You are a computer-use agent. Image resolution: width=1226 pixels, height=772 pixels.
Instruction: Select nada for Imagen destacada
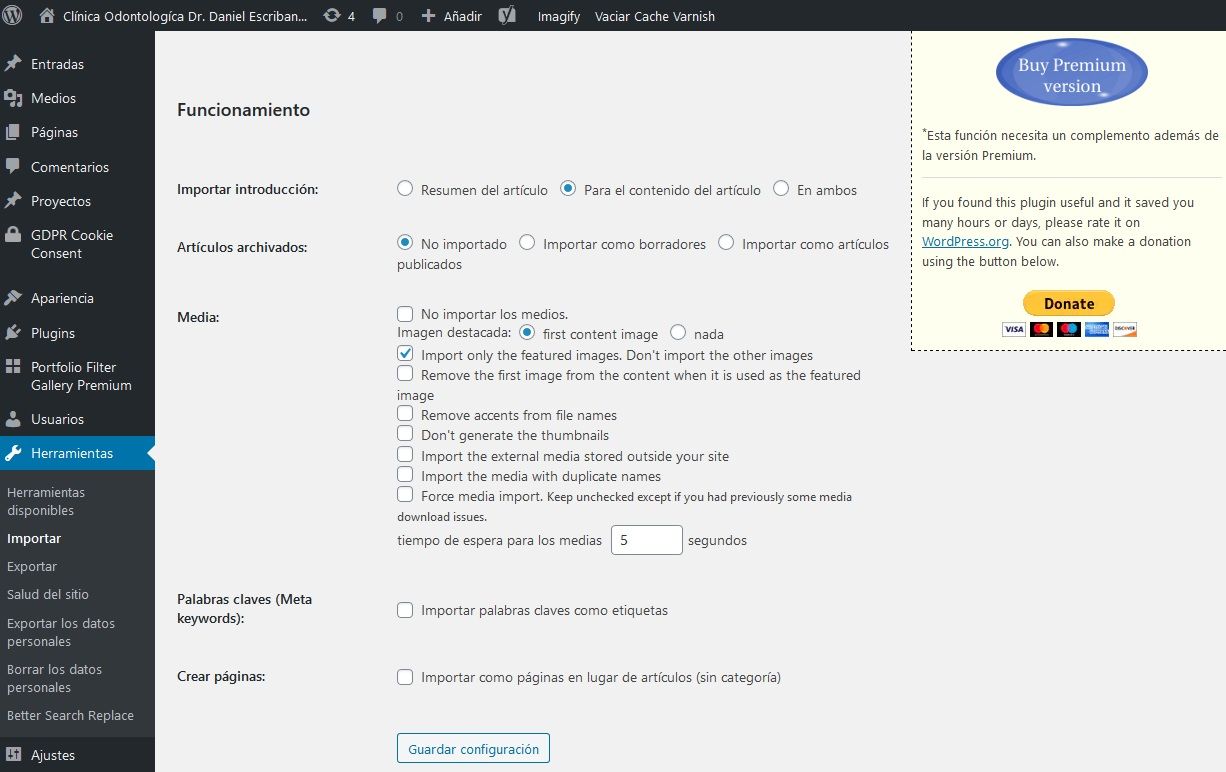coord(678,333)
